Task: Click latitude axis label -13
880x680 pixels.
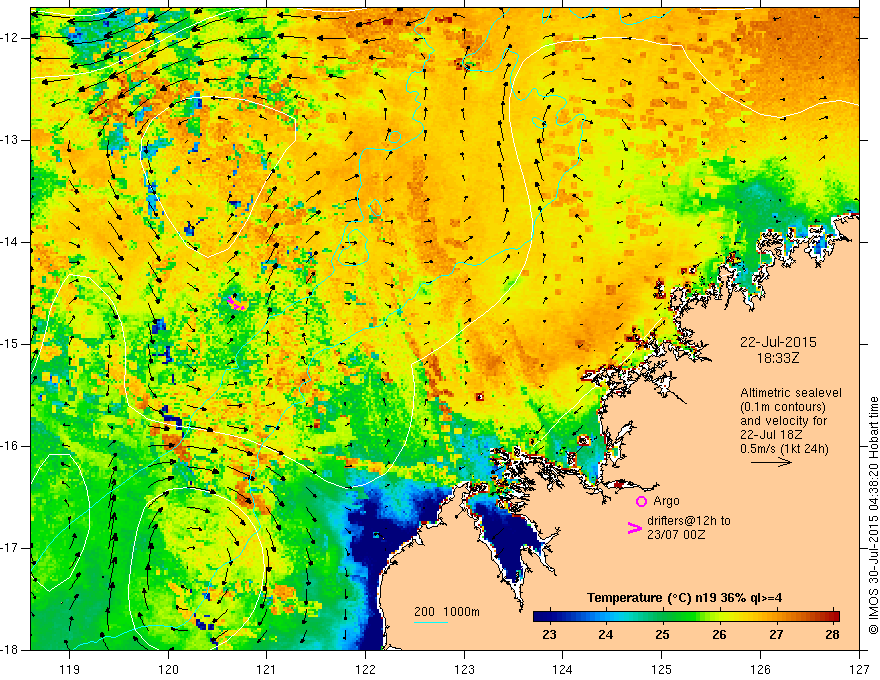Action: pyautogui.click(x=11, y=140)
